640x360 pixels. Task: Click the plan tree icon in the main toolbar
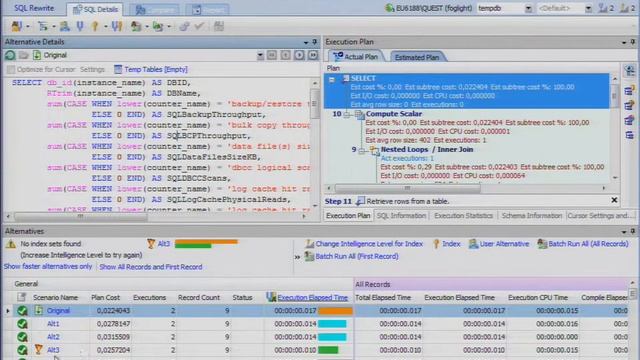pyautogui.click(x=42, y=27)
